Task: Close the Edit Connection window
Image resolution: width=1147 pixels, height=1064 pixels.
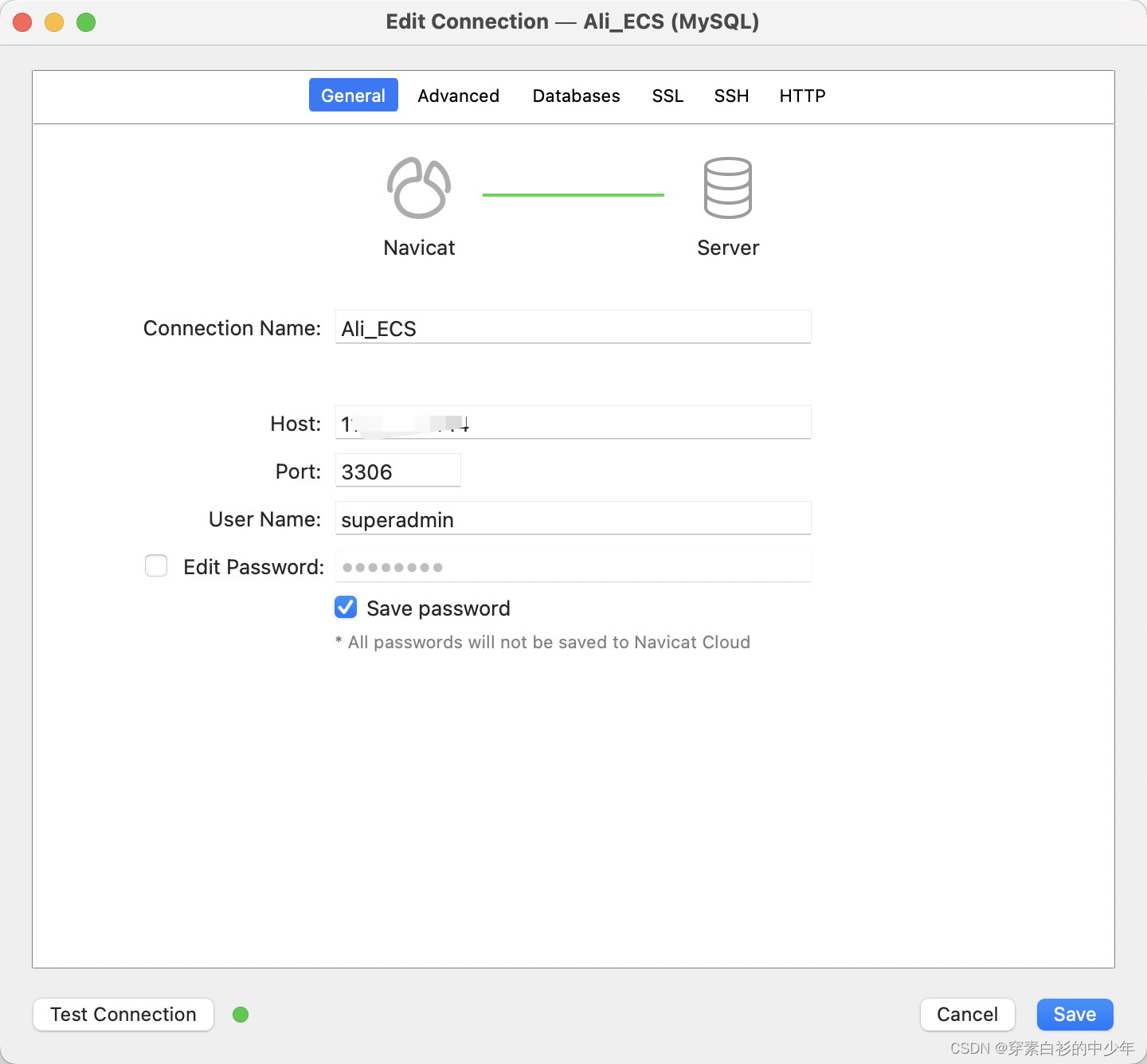Action: pyautogui.click(x=22, y=22)
